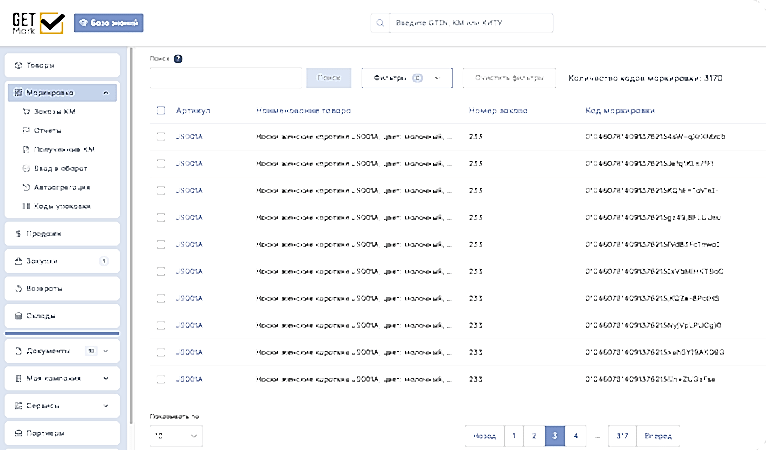Click the GET Mark logo

pos(37,22)
